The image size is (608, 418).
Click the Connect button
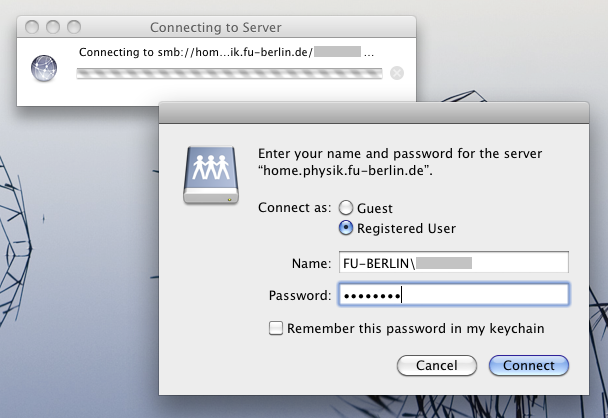click(529, 366)
